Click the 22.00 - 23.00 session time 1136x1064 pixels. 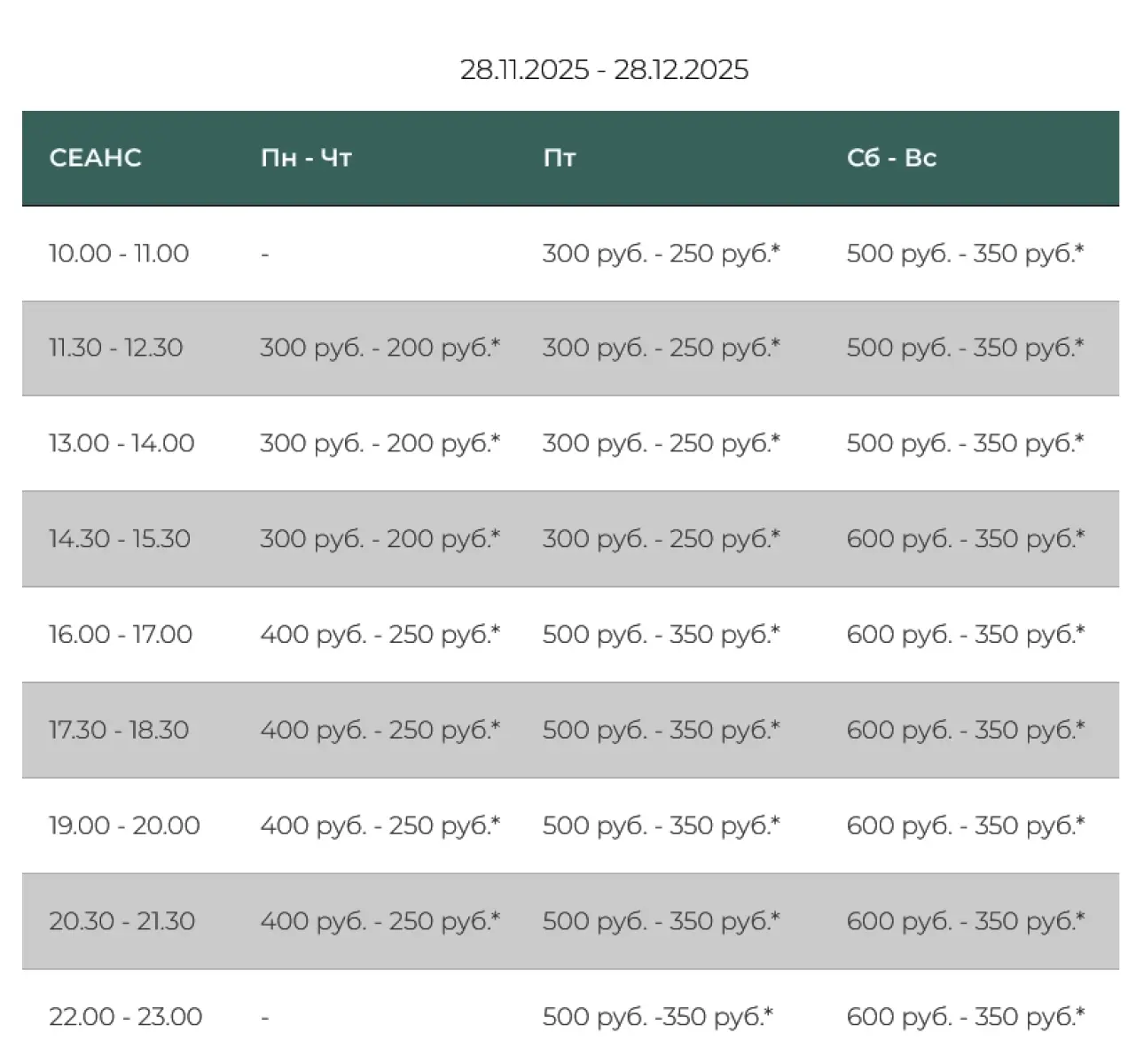(x=125, y=1017)
